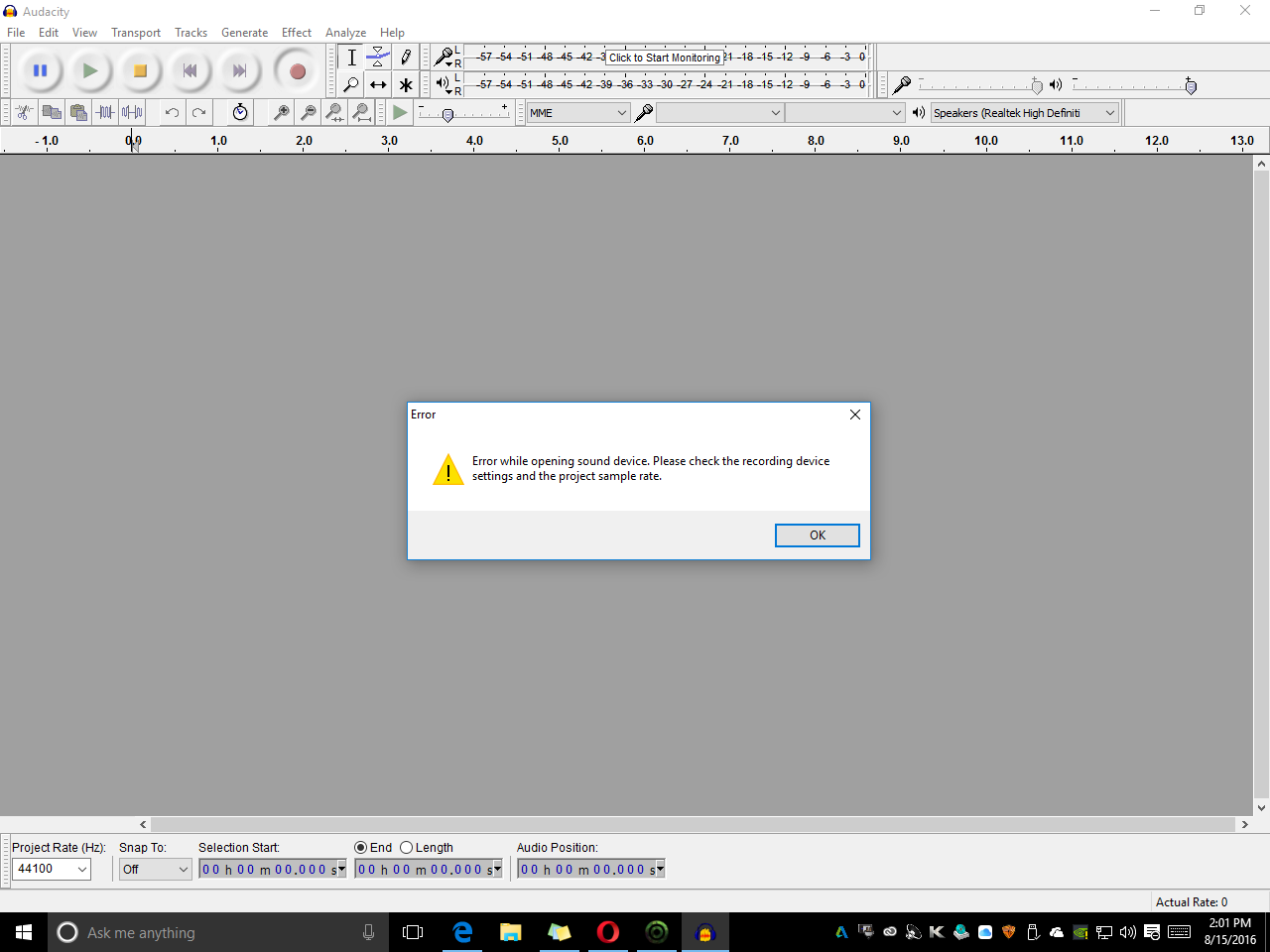Click the Ask me anything search box
This screenshot has height=952, width=1270.
click(216, 932)
